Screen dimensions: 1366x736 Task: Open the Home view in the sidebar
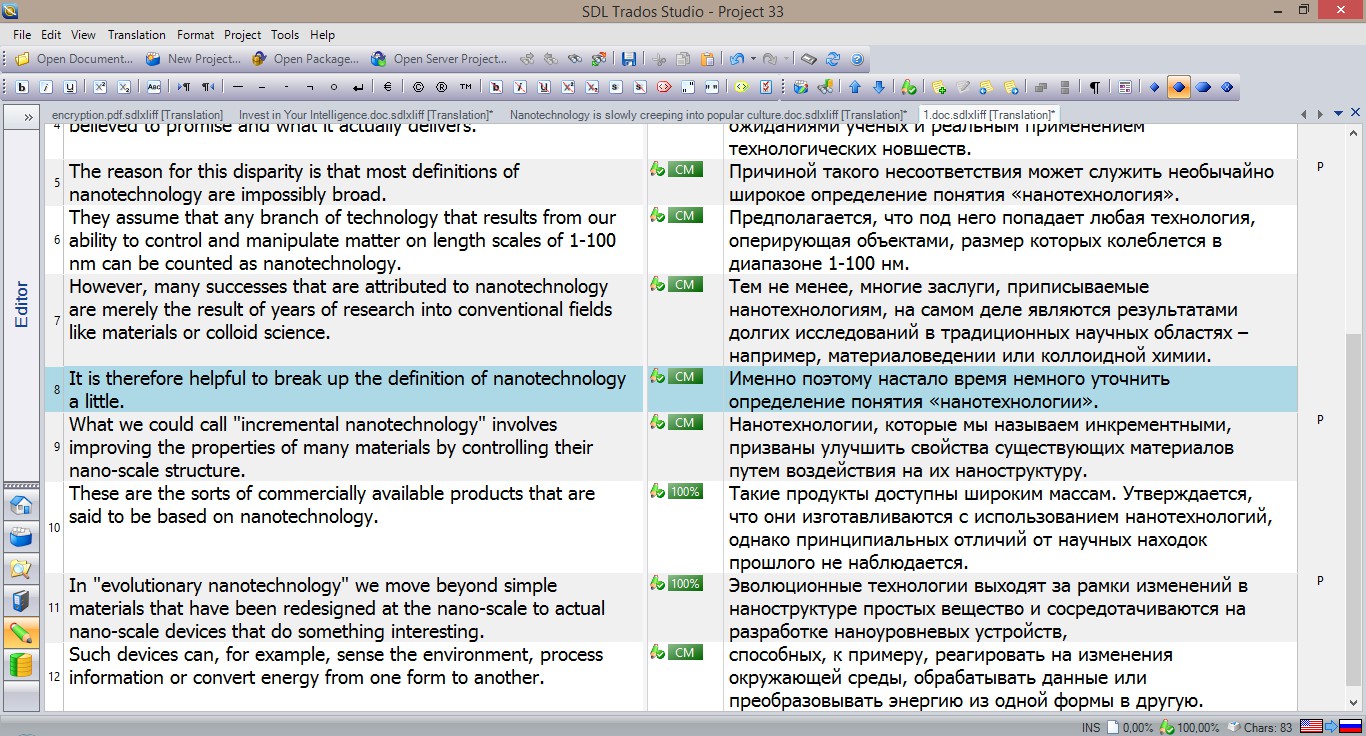(21, 505)
